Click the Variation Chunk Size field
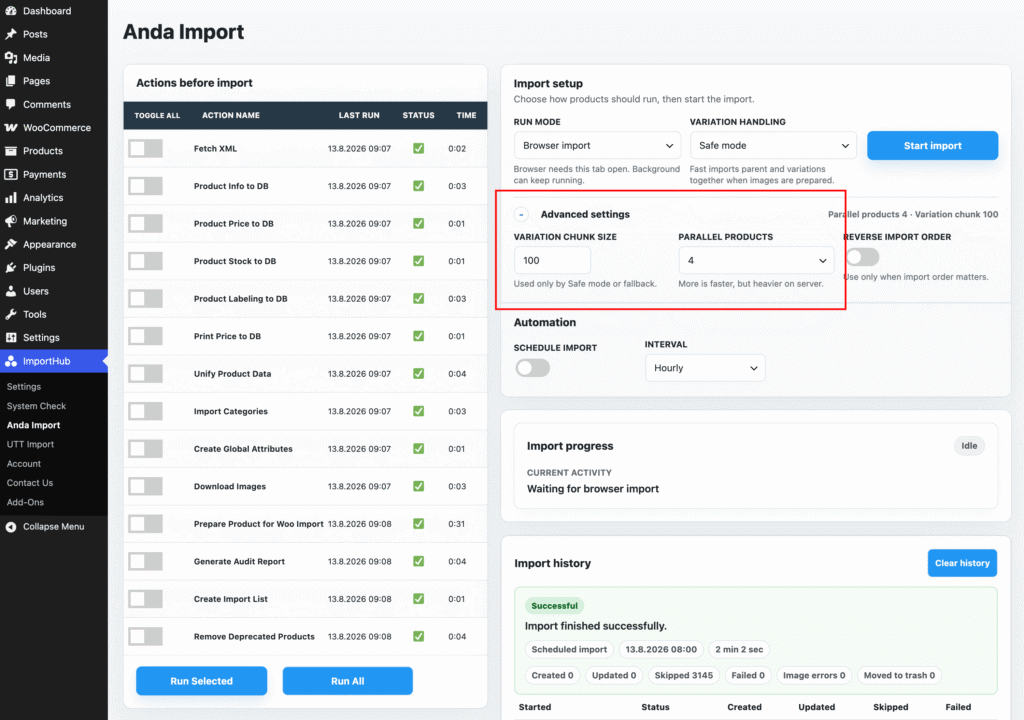1024x720 pixels. tap(552, 260)
